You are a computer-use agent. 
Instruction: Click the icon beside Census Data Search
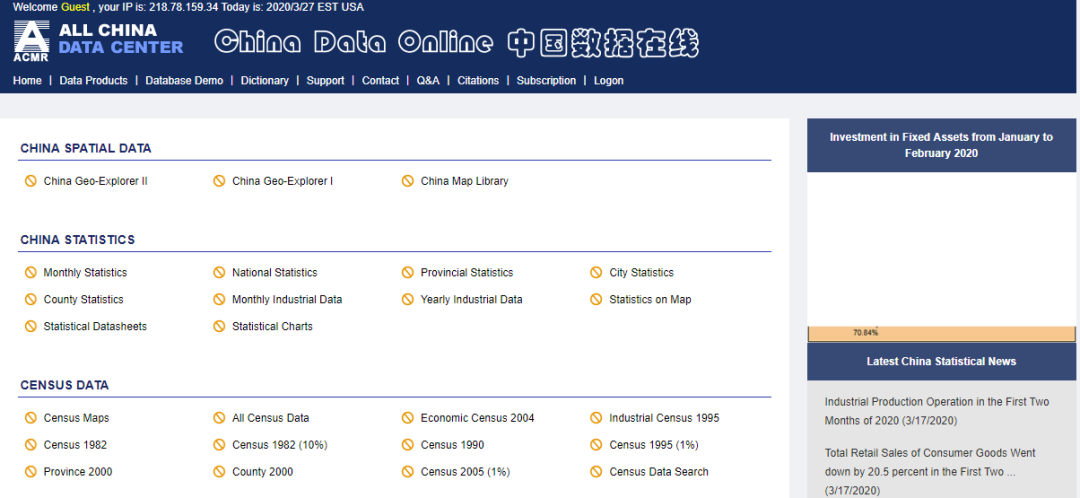596,472
